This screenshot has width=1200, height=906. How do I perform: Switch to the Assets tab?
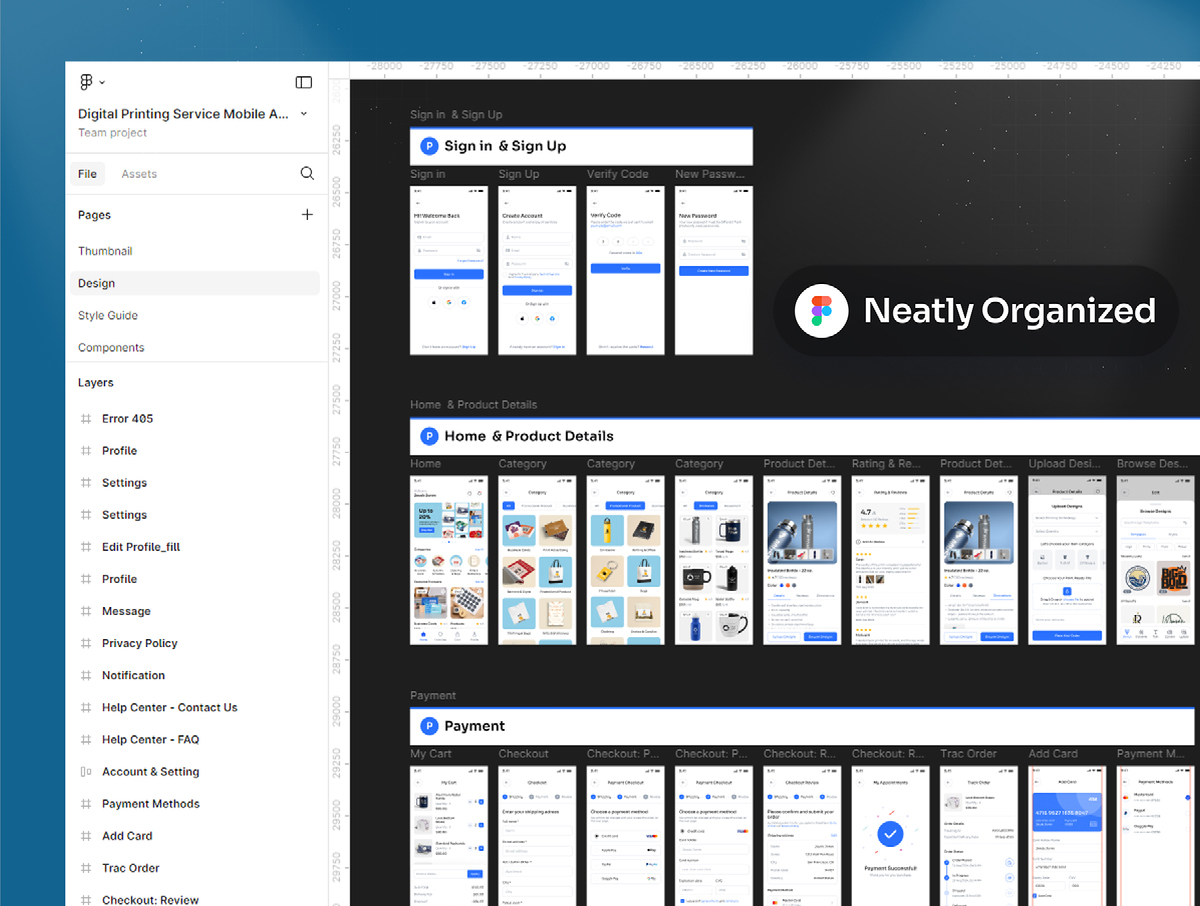tap(139, 174)
